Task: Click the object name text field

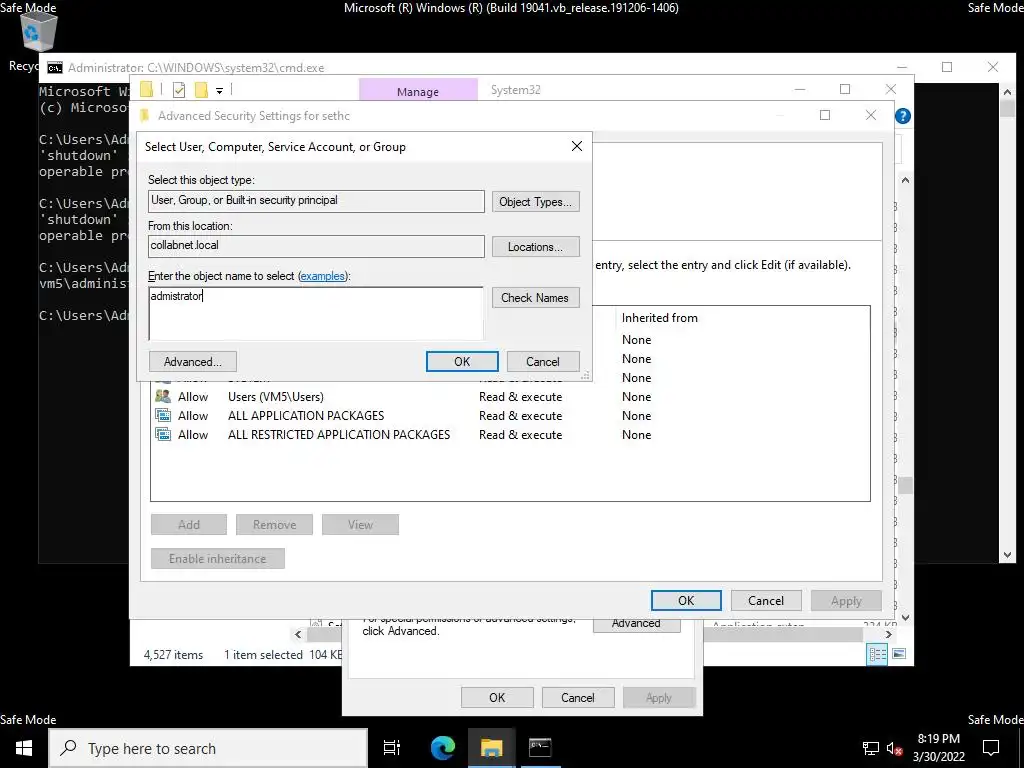Action: pos(316,313)
